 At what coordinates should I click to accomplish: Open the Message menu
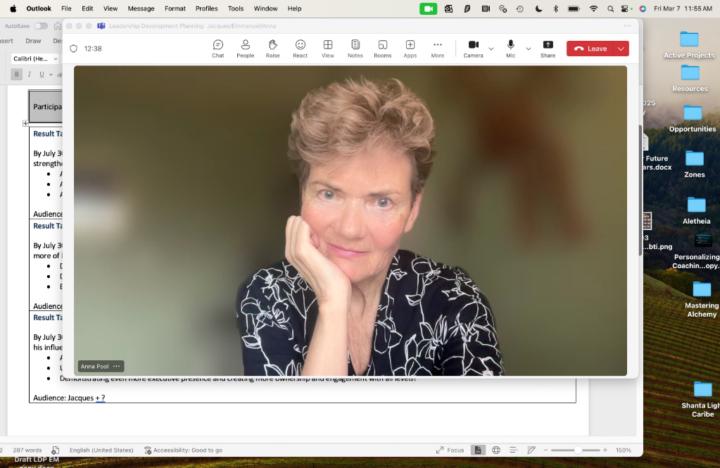[x=141, y=8]
